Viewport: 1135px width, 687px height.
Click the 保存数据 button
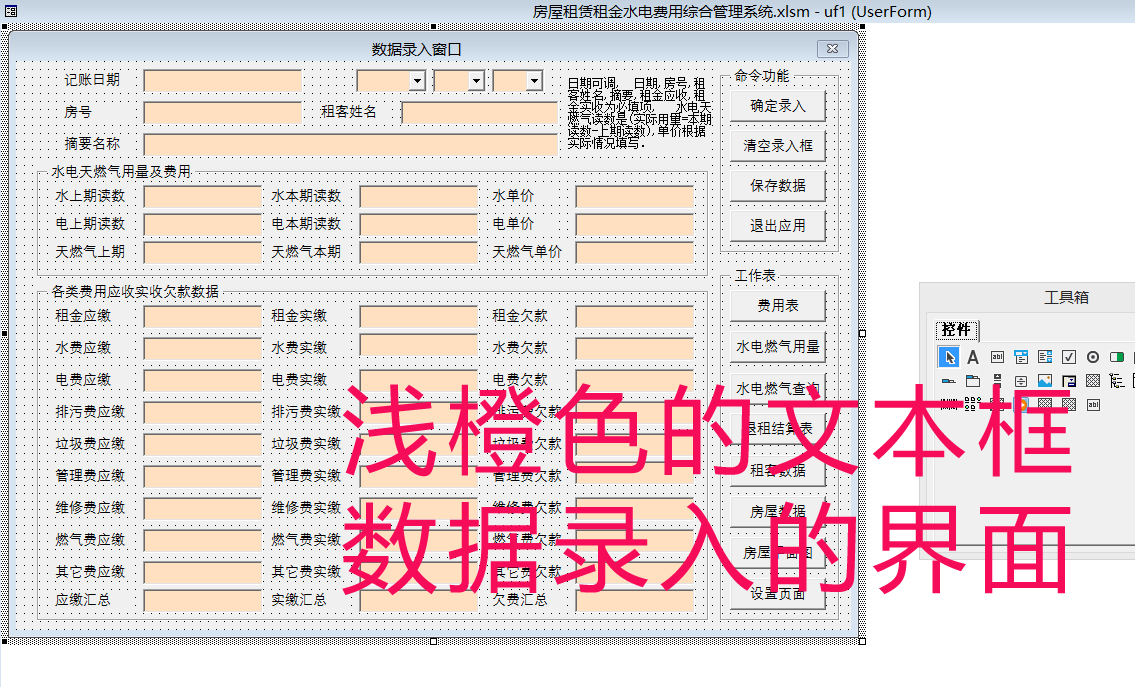(778, 186)
